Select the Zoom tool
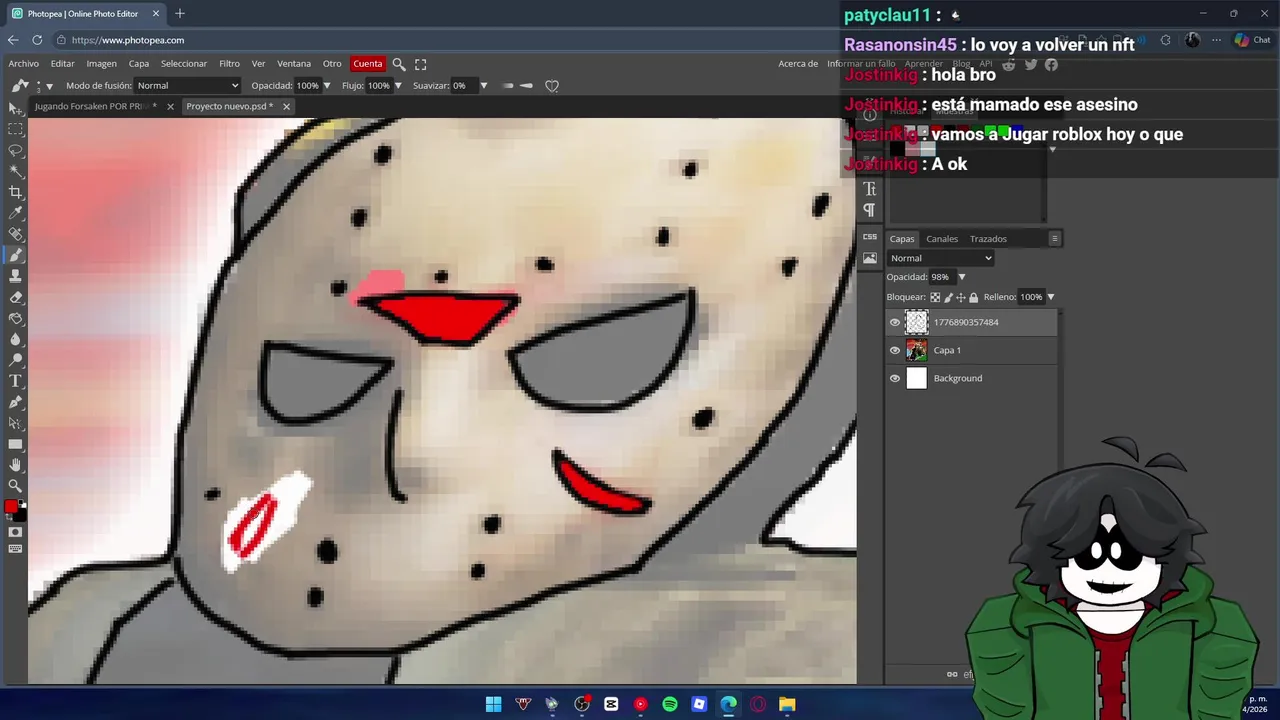 point(15,486)
